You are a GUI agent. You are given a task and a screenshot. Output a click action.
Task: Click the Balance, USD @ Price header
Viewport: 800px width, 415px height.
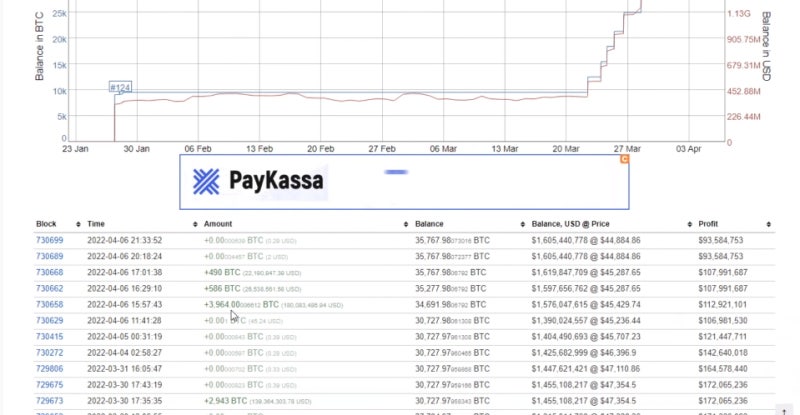[x=570, y=224]
